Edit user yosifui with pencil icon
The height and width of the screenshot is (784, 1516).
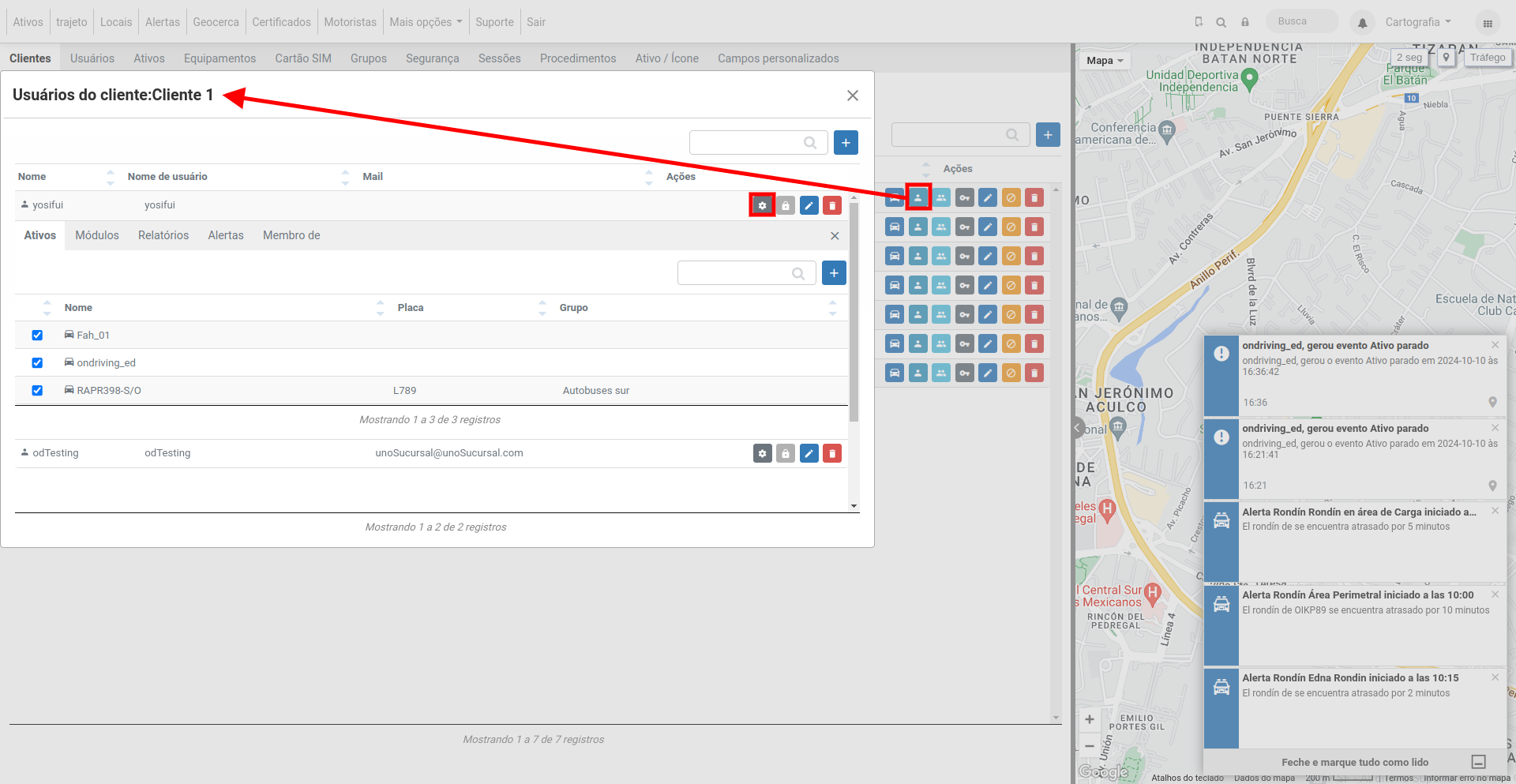pyautogui.click(x=809, y=205)
